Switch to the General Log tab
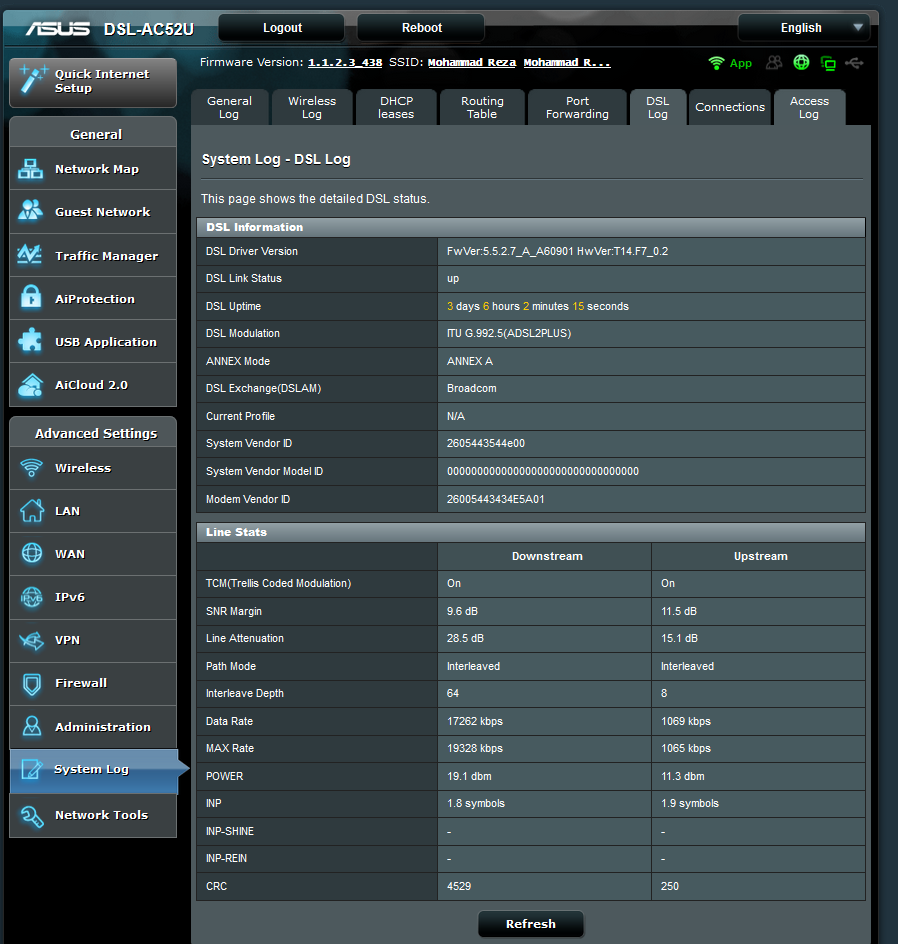The width and height of the screenshot is (898, 944). coord(229,107)
